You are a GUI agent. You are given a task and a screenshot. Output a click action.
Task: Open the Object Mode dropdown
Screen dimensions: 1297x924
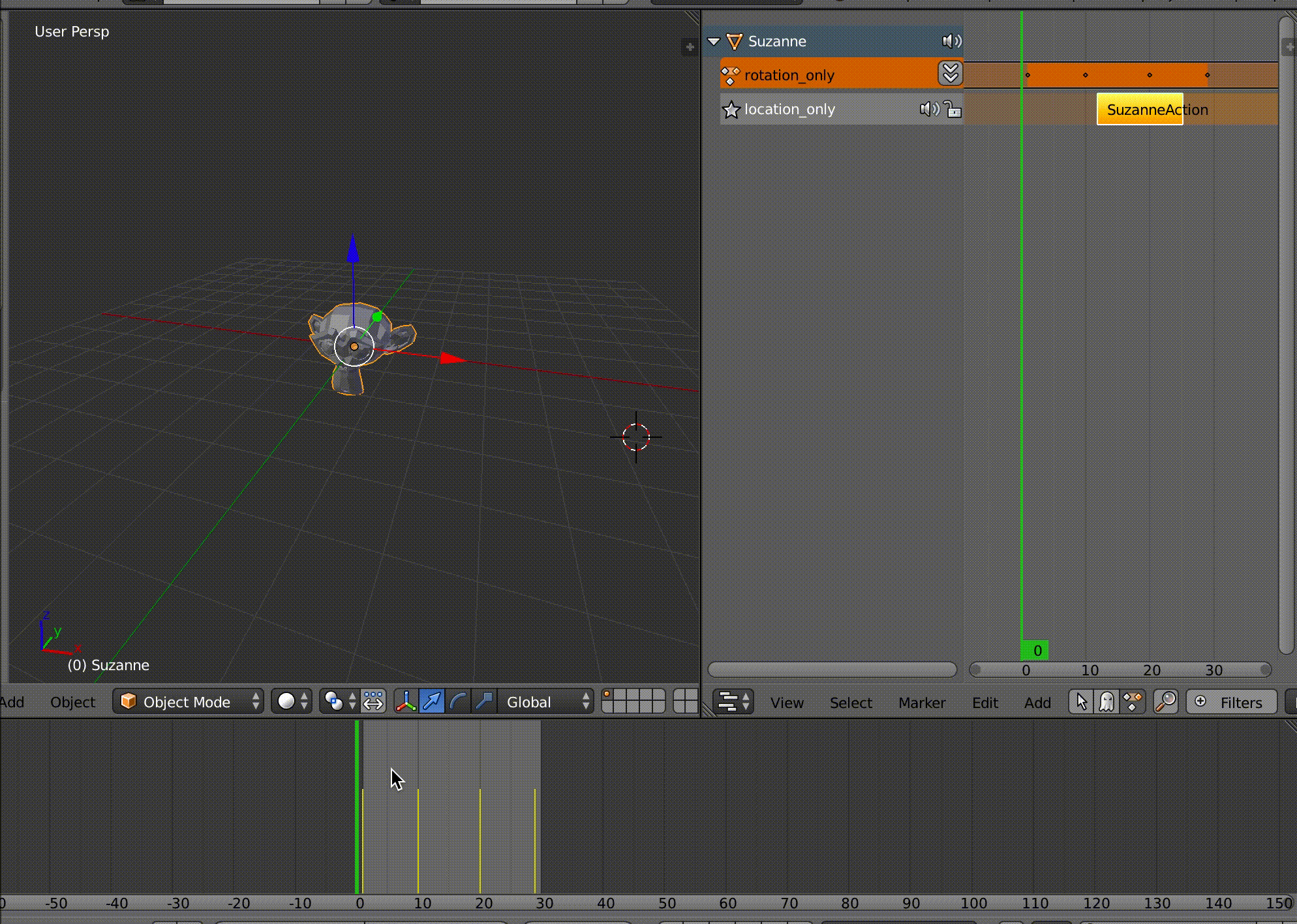[188, 701]
